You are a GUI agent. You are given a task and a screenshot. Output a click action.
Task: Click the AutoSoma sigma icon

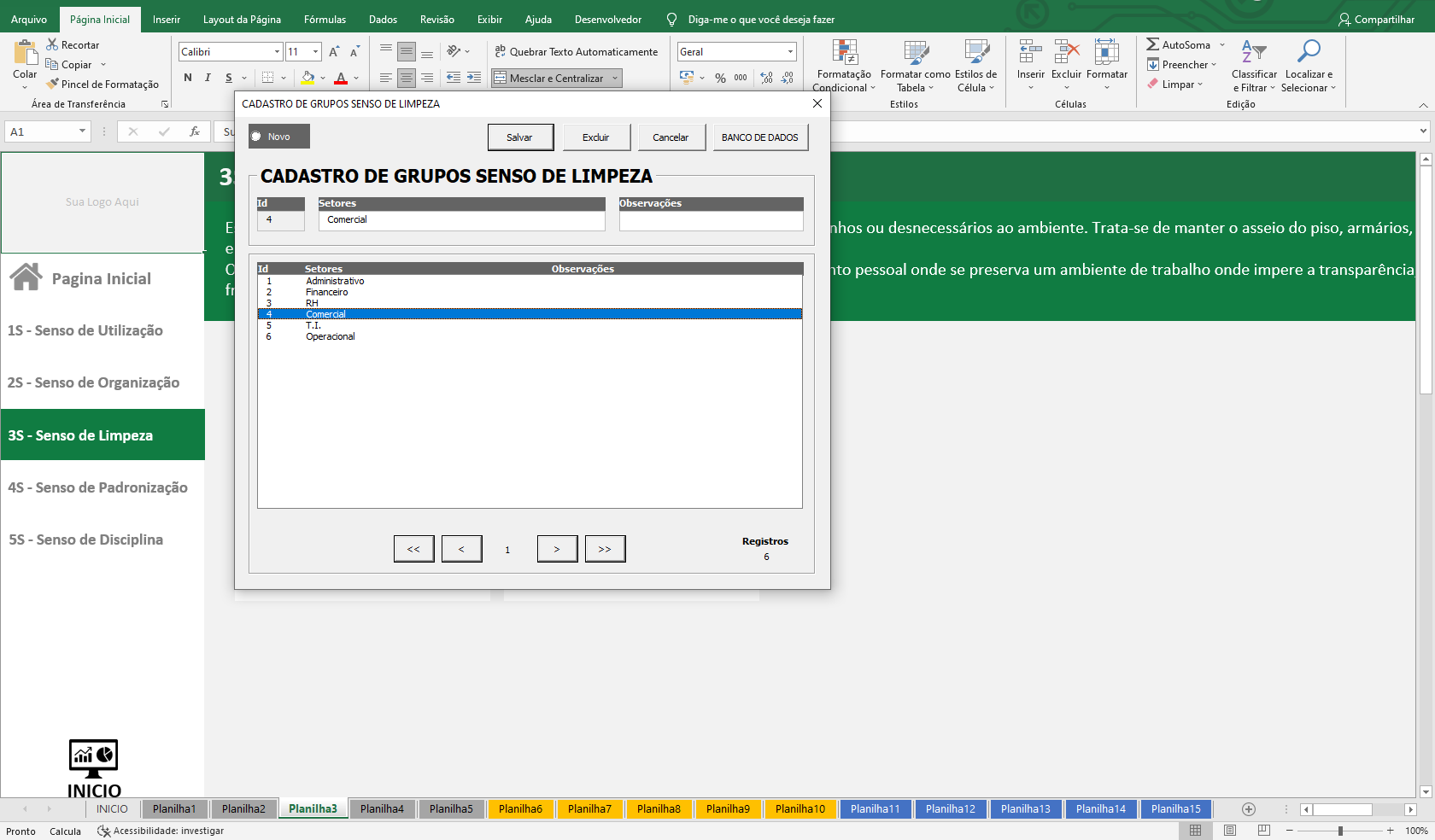point(1152,44)
